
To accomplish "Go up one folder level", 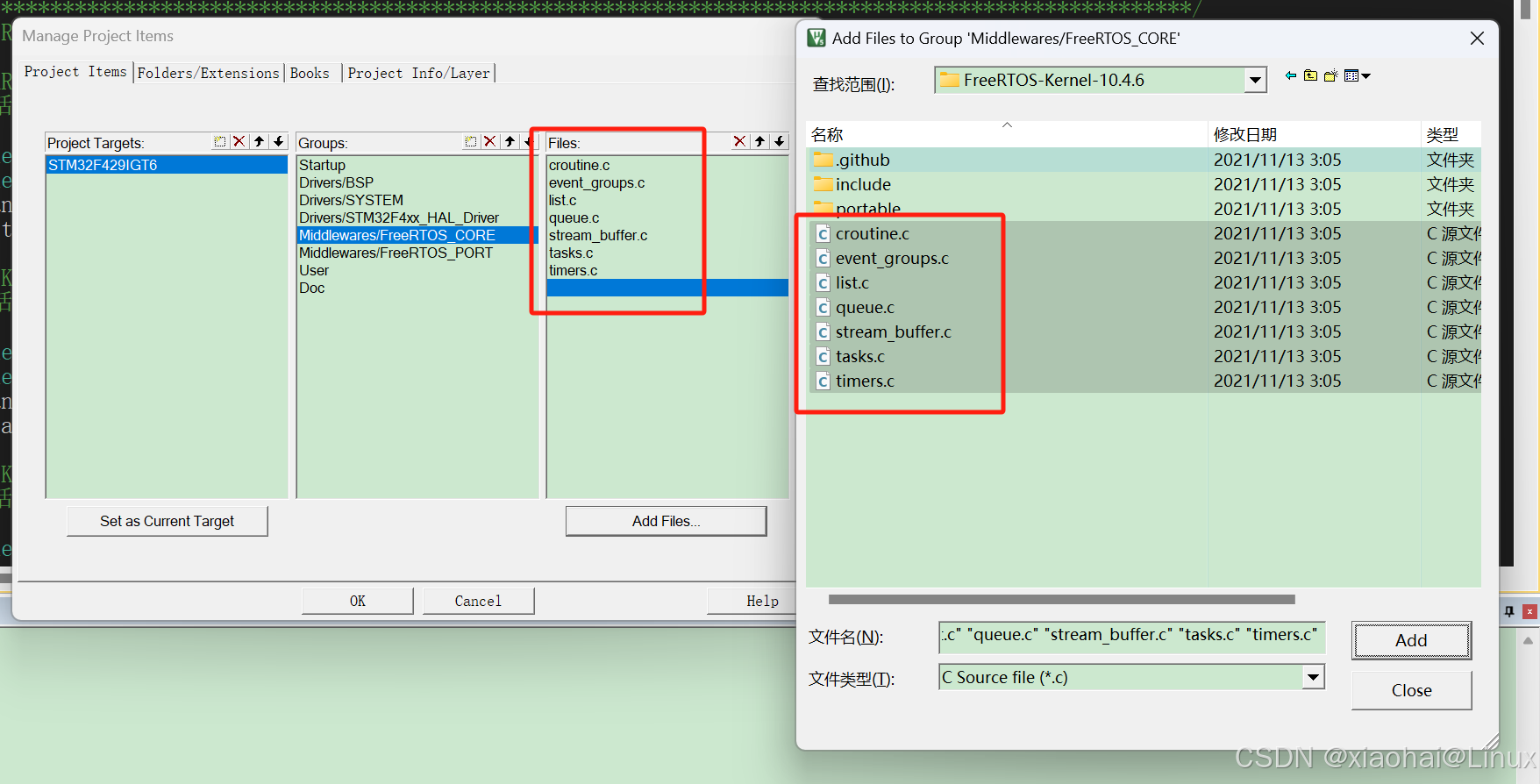I will 1310,76.
